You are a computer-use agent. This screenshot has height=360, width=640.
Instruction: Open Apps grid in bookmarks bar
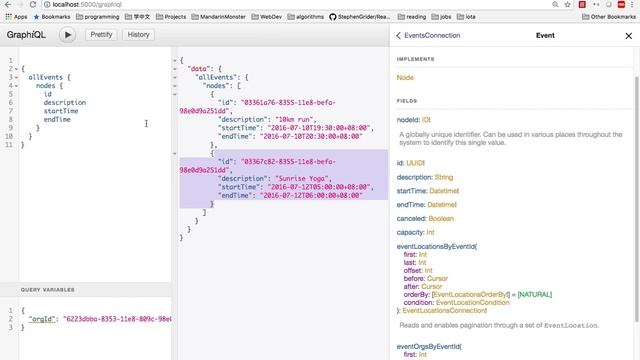[x=16, y=17]
